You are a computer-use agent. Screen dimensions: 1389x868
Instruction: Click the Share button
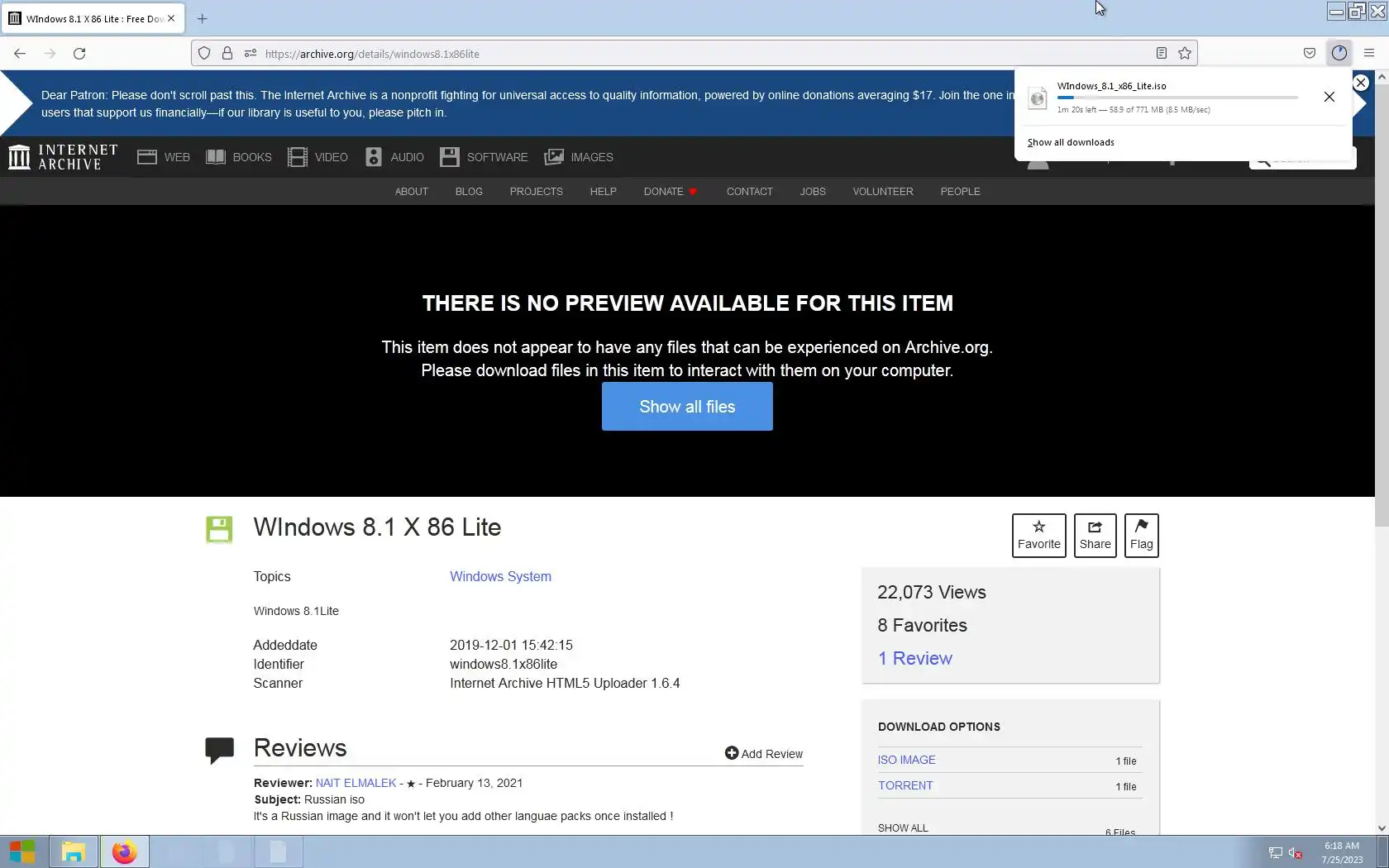click(1095, 536)
